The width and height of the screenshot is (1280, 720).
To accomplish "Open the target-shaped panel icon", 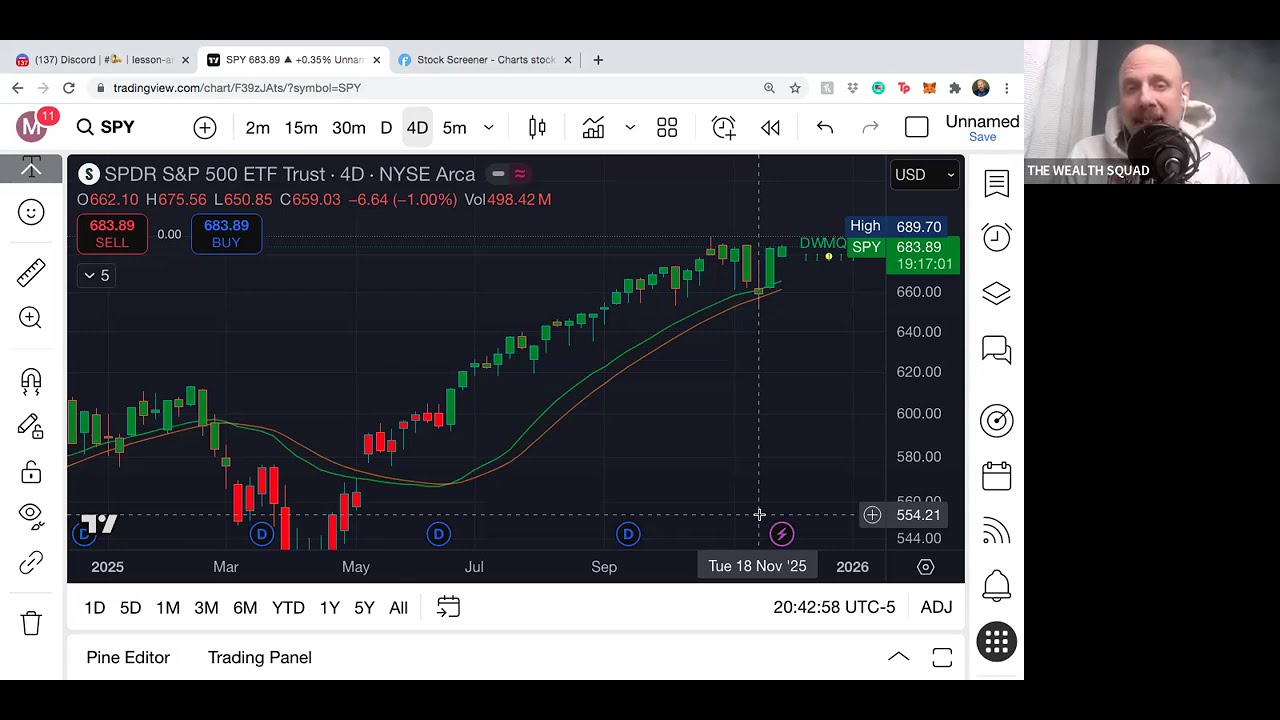I will click(996, 420).
